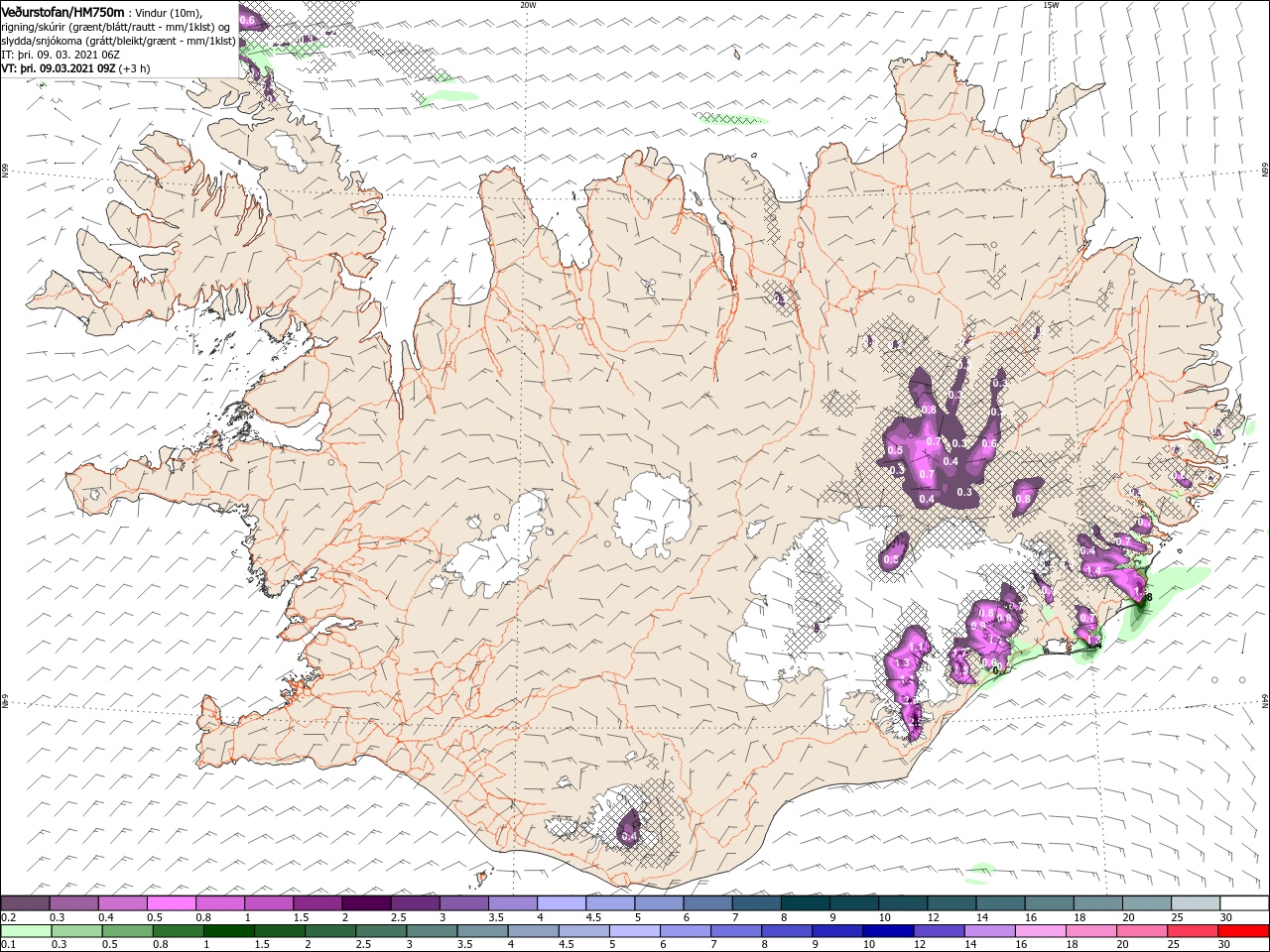Click the 0.6 value beside the header box
Image resolution: width=1270 pixels, height=952 pixels.
tap(247, 20)
